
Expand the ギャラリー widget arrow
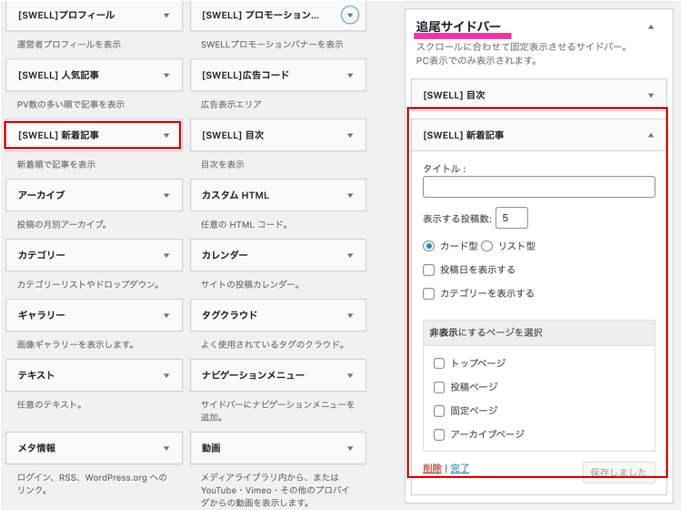[x=166, y=316]
